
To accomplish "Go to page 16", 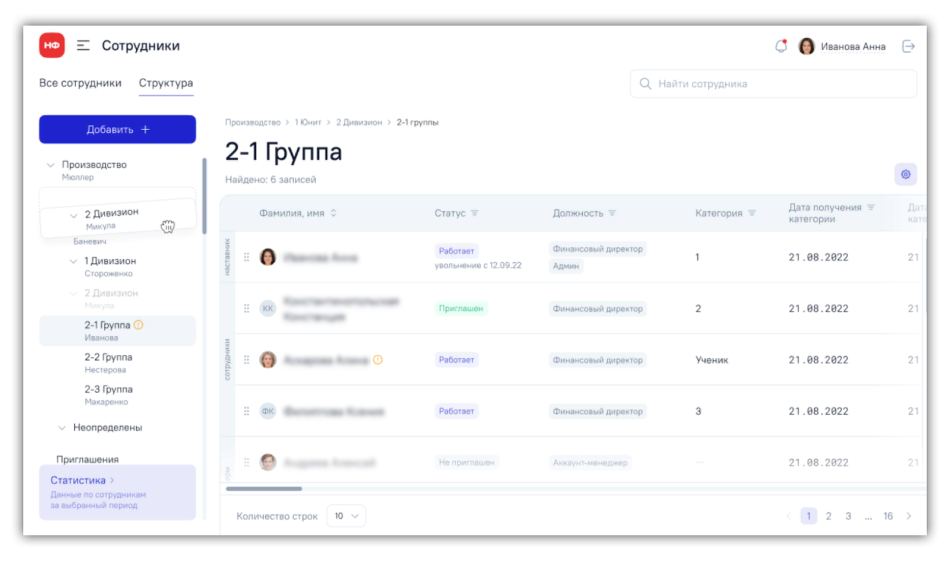I will (x=888, y=516).
